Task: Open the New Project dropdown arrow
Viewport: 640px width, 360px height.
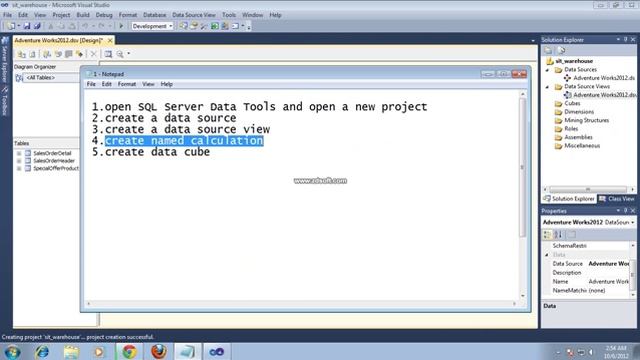Action: (18, 26)
